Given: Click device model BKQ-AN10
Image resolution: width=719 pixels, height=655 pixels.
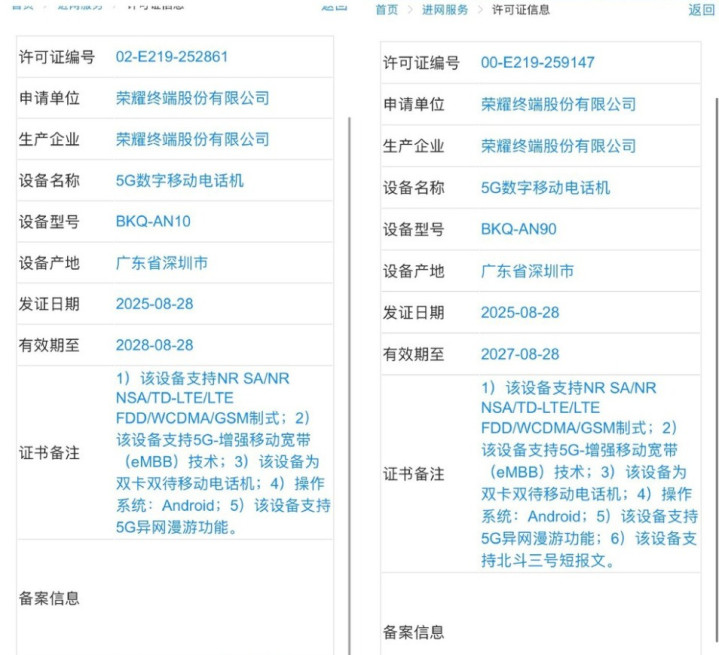Looking at the screenshot, I should coord(153,222).
